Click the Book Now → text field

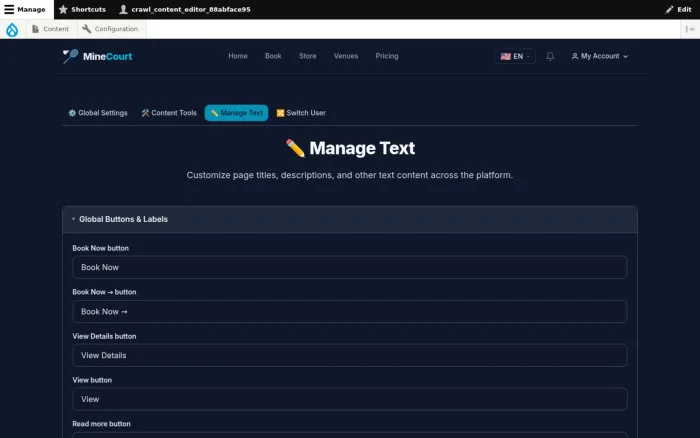coord(350,312)
